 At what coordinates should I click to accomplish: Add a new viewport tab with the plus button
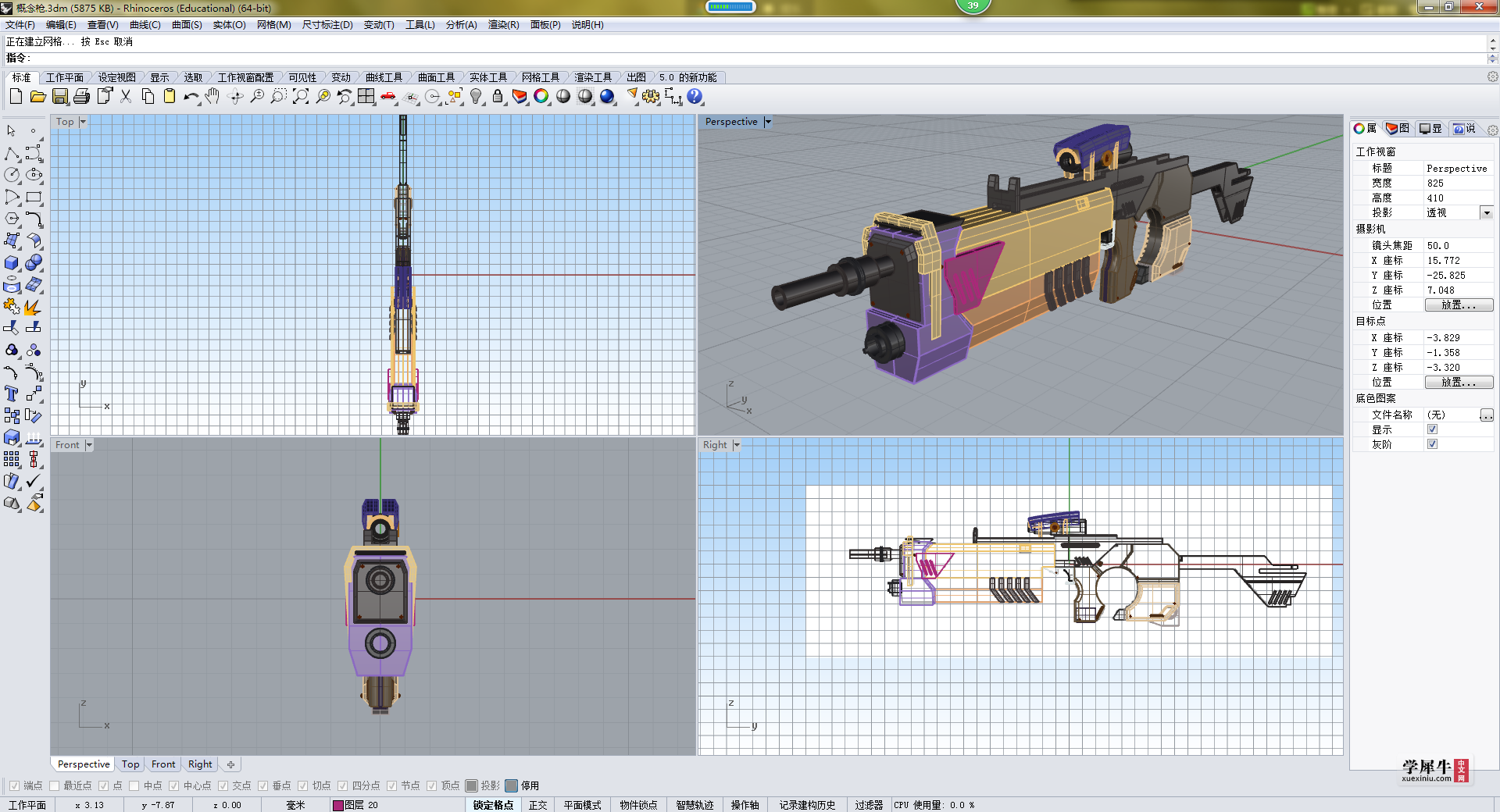click(x=230, y=764)
